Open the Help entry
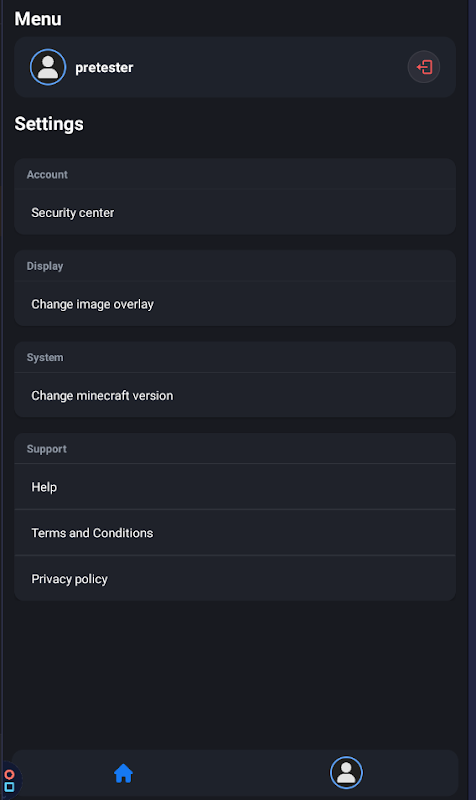This screenshot has width=476, height=800. click(235, 487)
